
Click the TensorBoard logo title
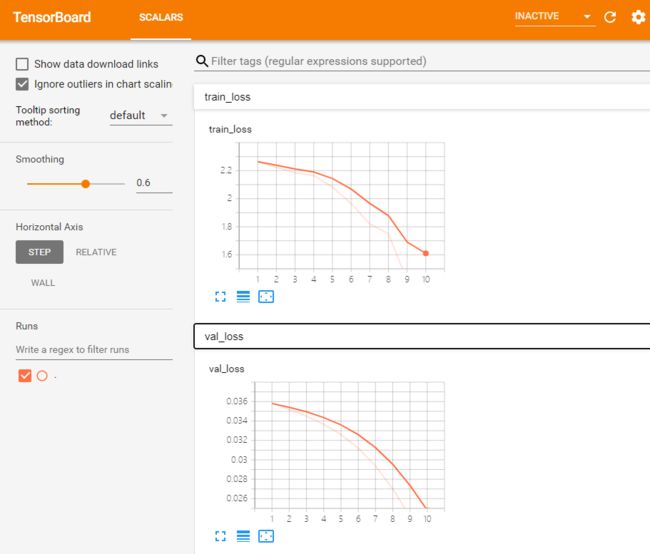pos(52,17)
